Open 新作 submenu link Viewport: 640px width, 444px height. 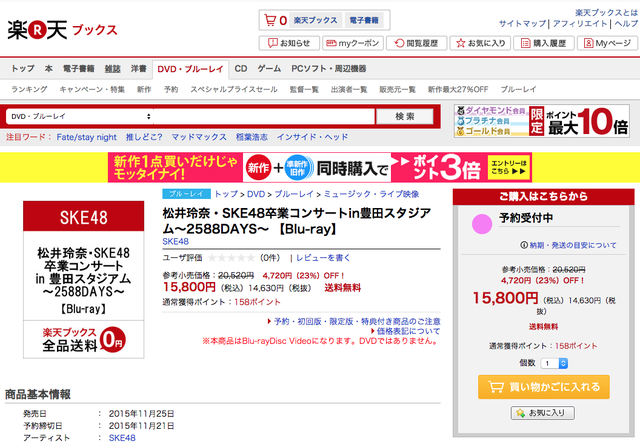pos(144,89)
